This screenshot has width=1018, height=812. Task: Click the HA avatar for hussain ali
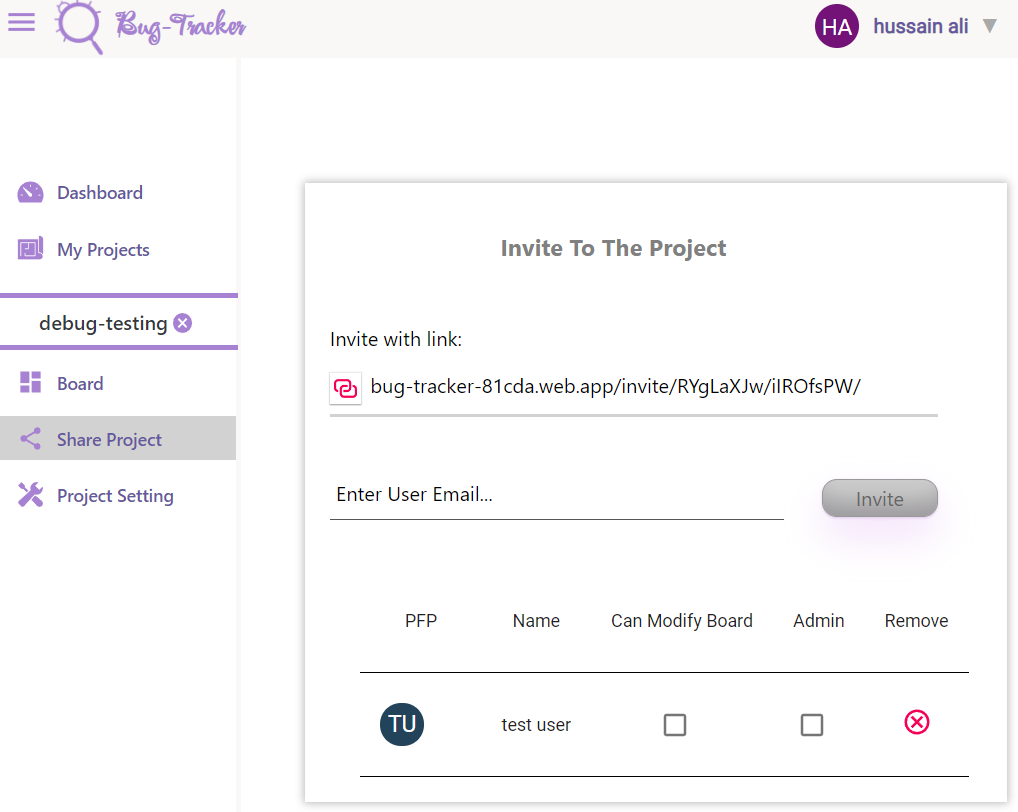pos(837,26)
